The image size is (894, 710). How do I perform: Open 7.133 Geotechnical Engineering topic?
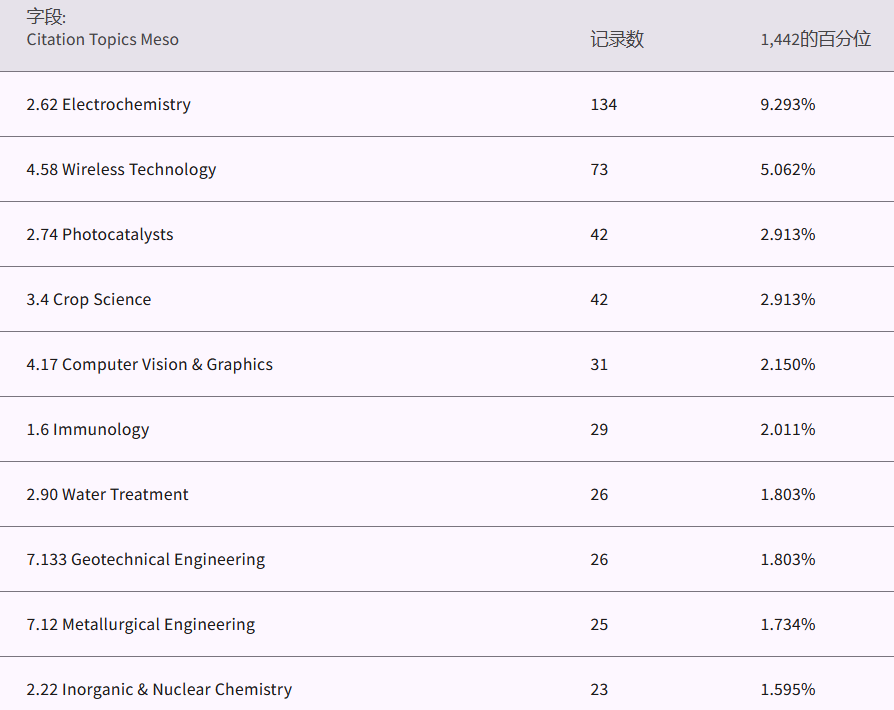click(x=146, y=560)
